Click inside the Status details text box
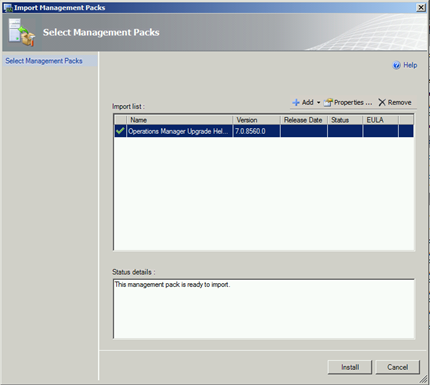The height and width of the screenshot is (385, 430). tap(264, 309)
